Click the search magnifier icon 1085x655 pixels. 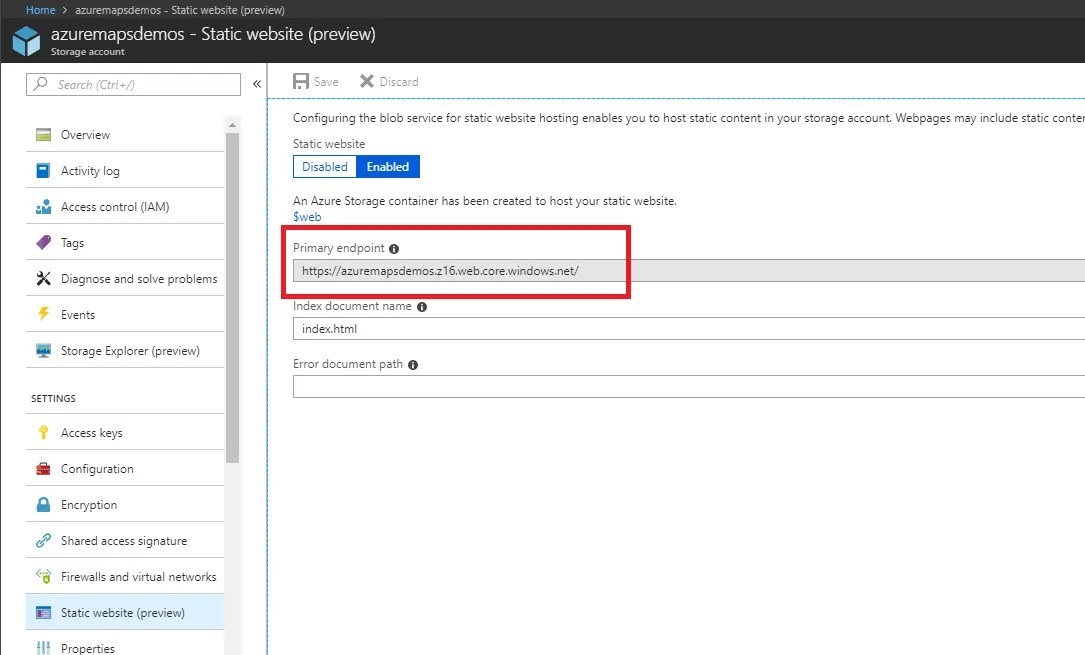click(x=40, y=84)
